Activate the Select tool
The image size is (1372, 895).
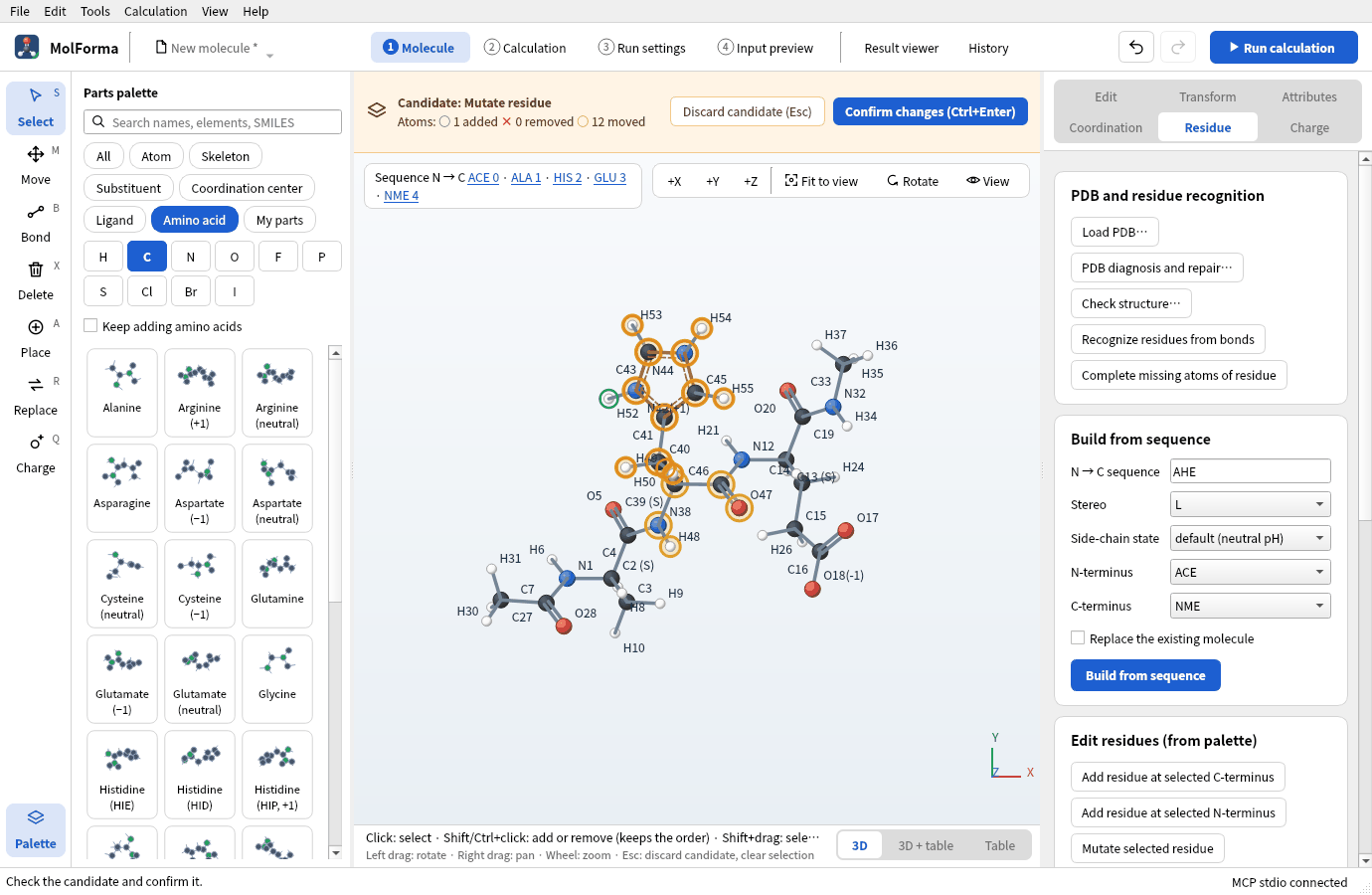click(36, 107)
